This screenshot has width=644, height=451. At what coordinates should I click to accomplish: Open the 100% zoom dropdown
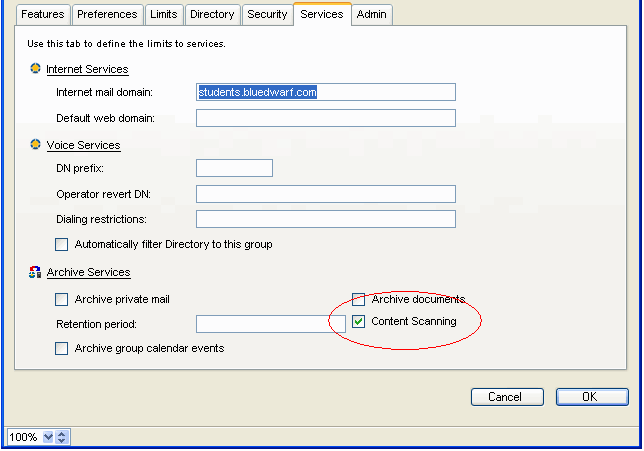pos(46,437)
